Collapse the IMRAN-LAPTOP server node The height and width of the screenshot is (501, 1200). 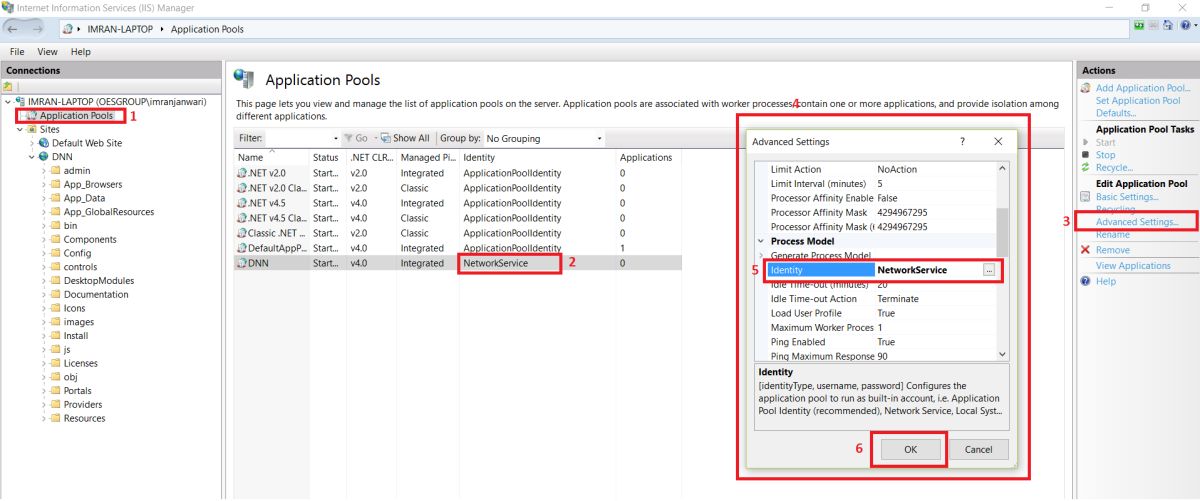click(x=9, y=102)
